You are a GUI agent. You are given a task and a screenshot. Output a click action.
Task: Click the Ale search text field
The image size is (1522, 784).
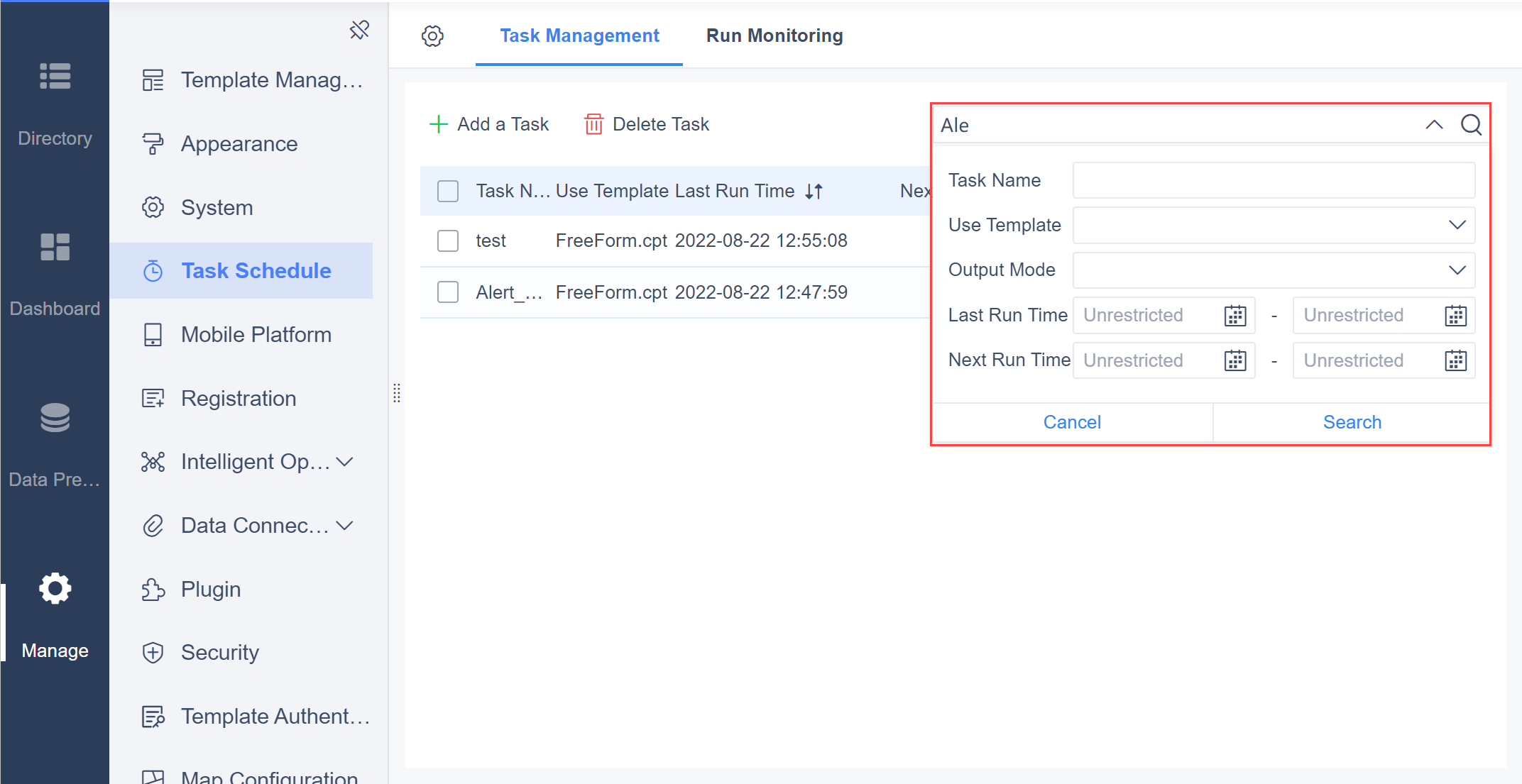(1175, 125)
